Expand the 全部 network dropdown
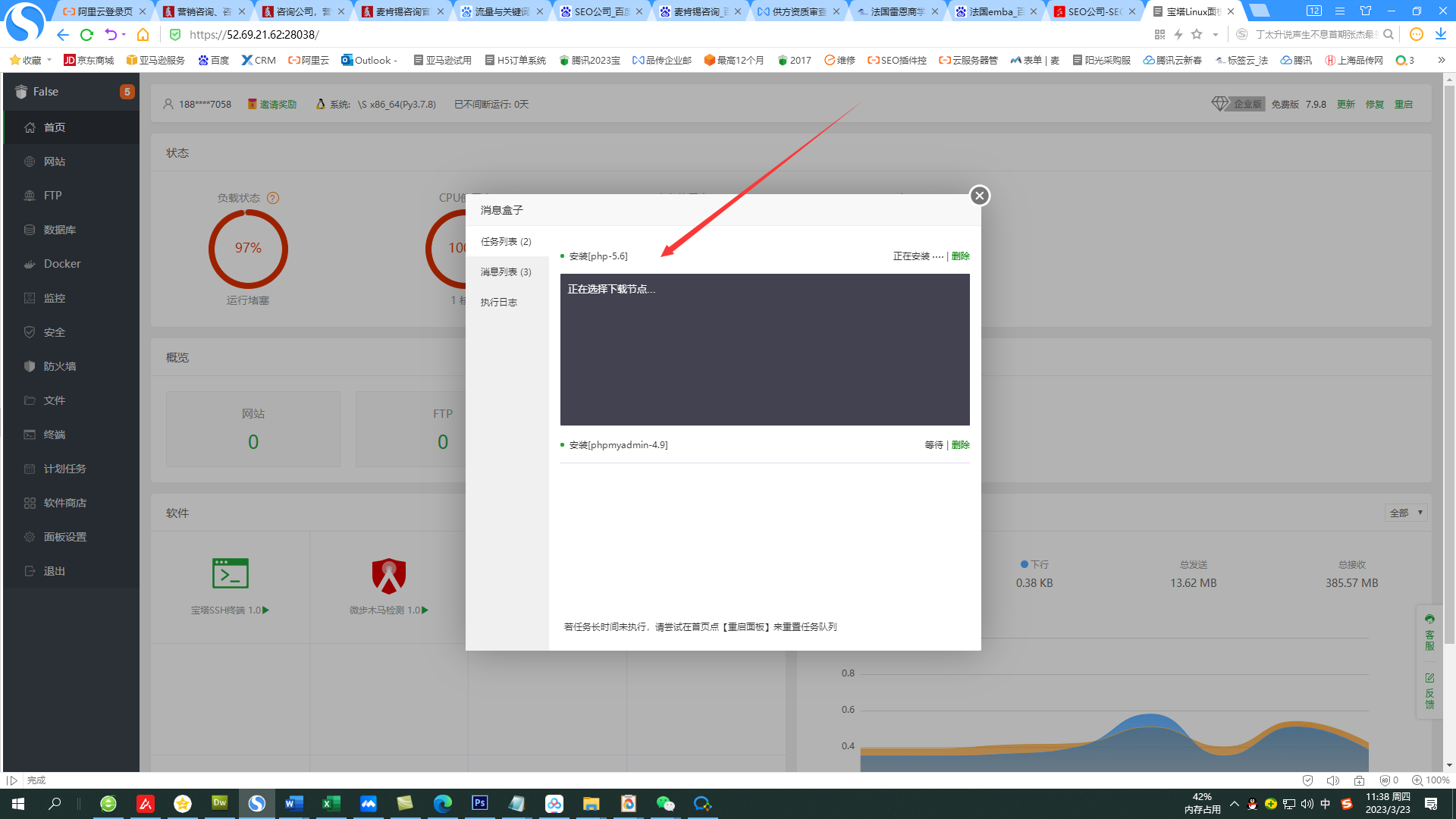 pyautogui.click(x=1406, y=513)
